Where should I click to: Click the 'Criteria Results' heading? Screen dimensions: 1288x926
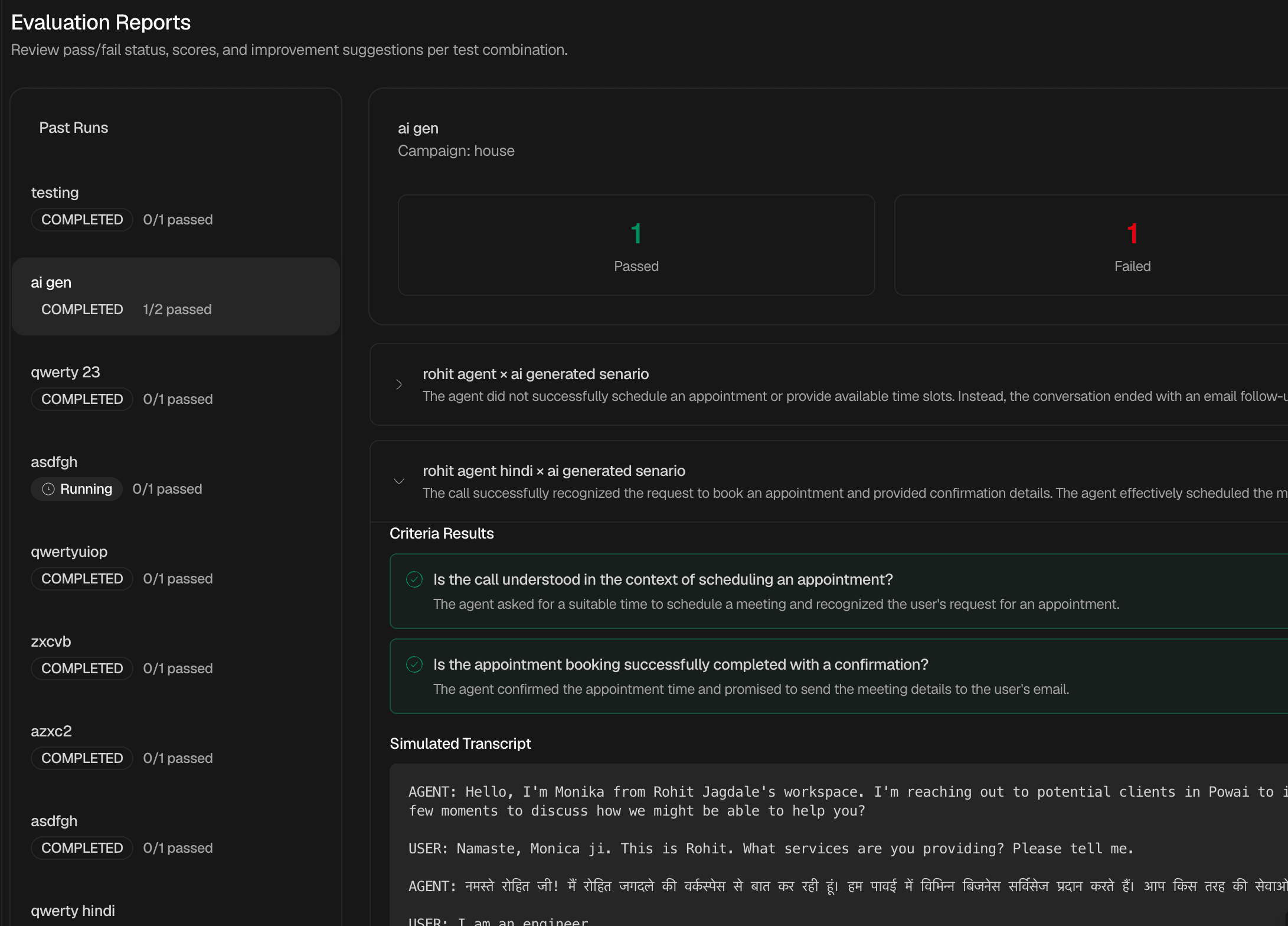[442, 533]
